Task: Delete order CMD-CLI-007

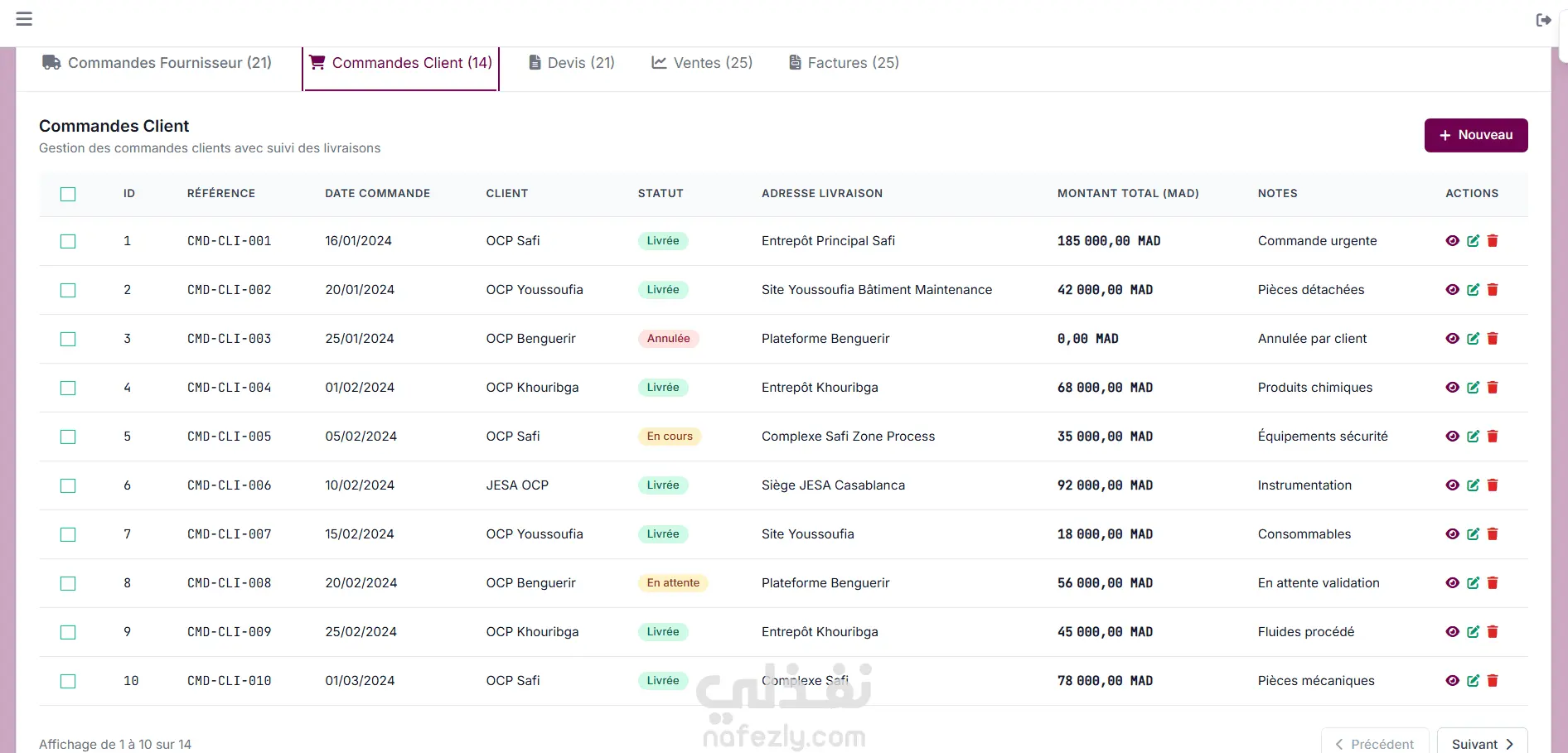Action: (x=1493, y=534)
